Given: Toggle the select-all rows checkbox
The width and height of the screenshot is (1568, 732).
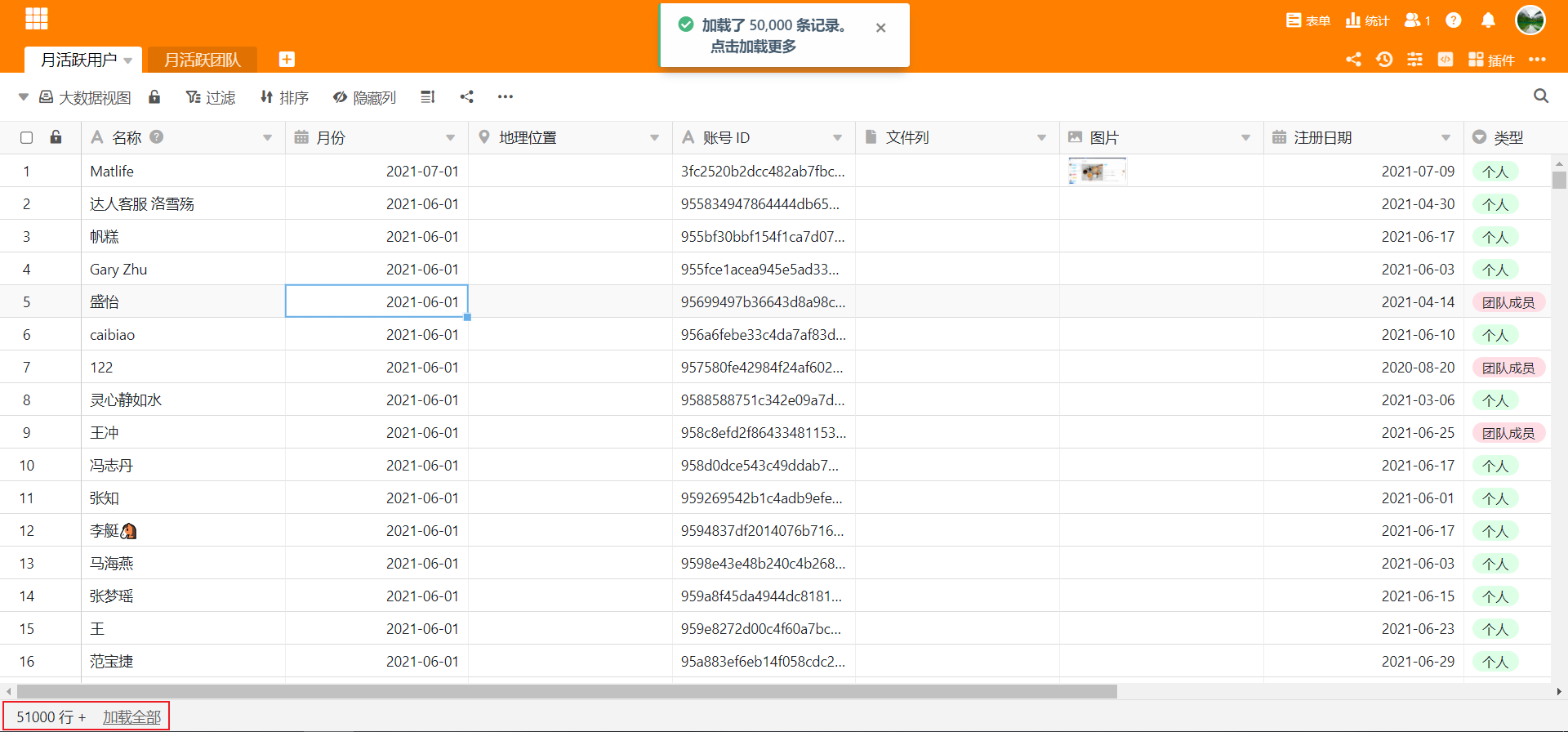Looking at the screenshot, I should tap(26, 137).
